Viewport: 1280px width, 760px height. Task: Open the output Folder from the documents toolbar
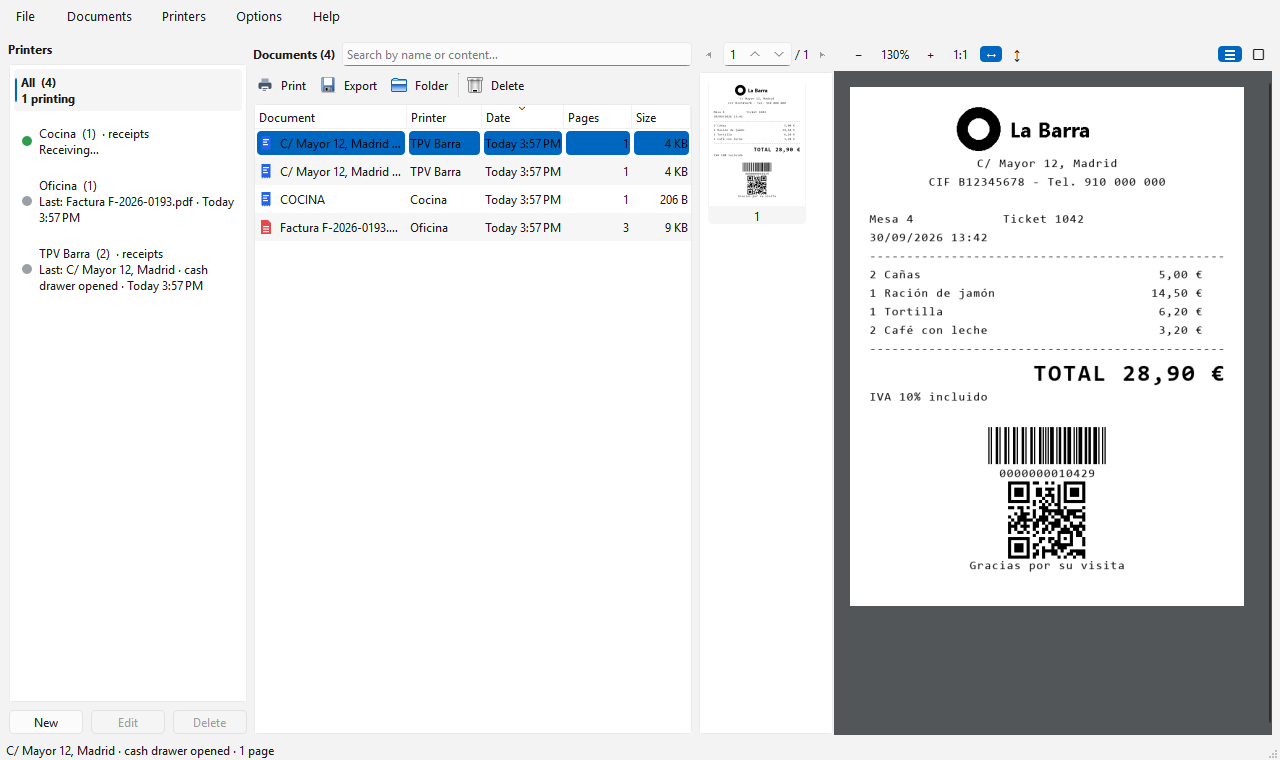pos(419,86)
